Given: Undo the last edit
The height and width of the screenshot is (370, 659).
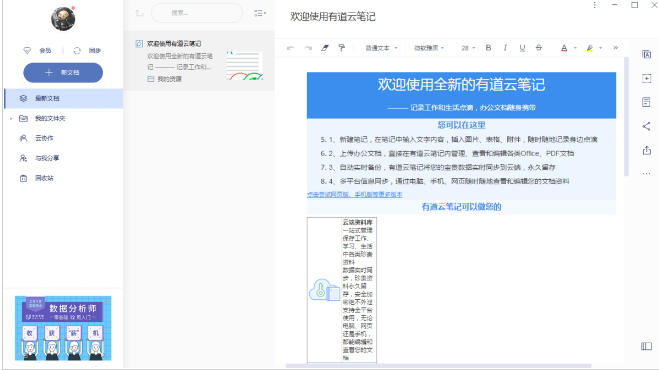Looking at the screenshot, I should point(290,48).
